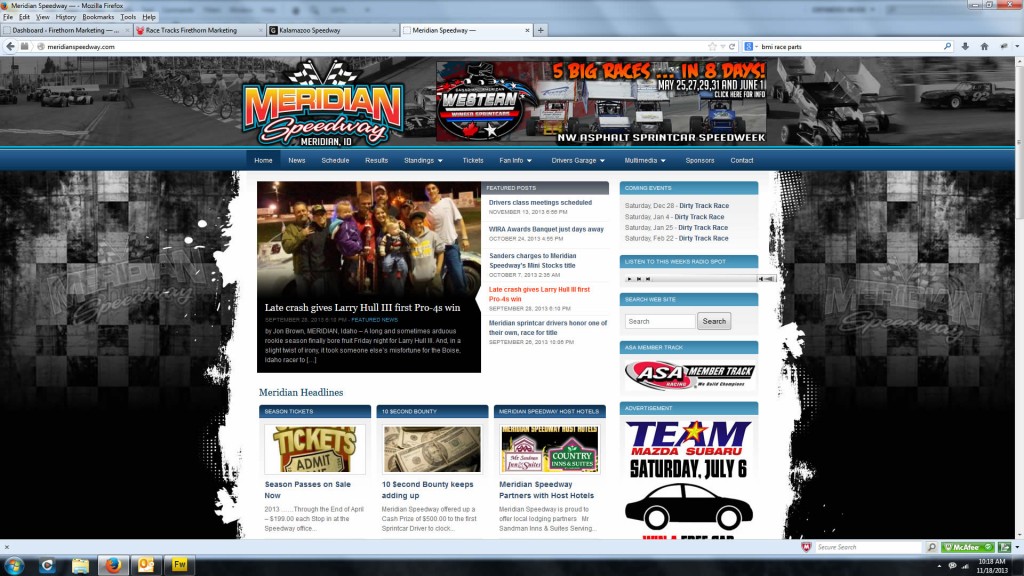Open the Bookmarks menu
This screenshot has width=1024, height=576.
tap(98, 17)
